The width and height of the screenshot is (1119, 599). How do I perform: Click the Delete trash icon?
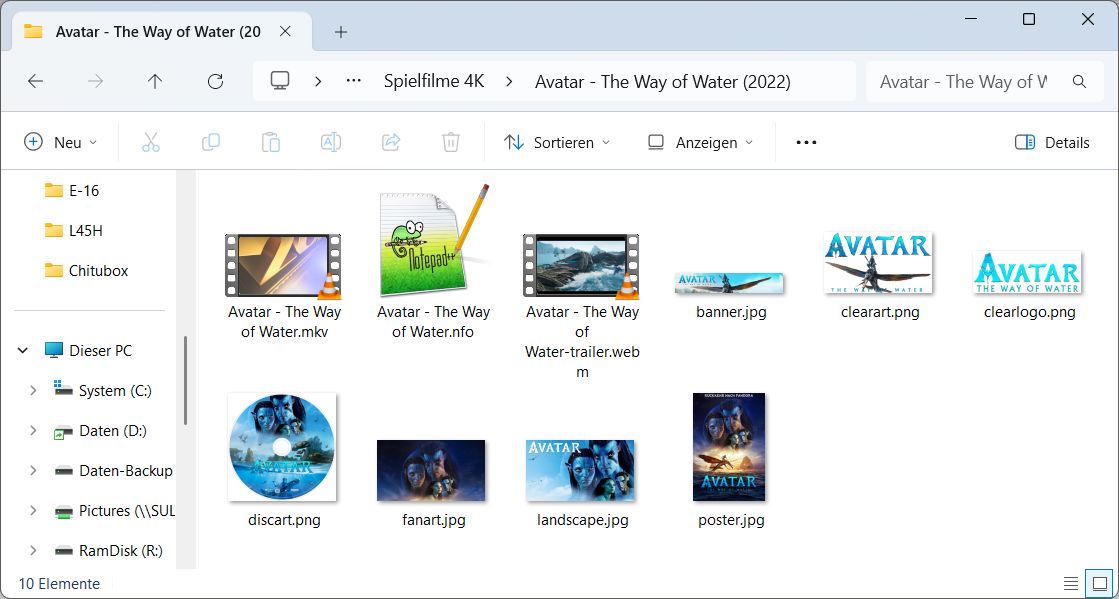[x=450, y=142]
